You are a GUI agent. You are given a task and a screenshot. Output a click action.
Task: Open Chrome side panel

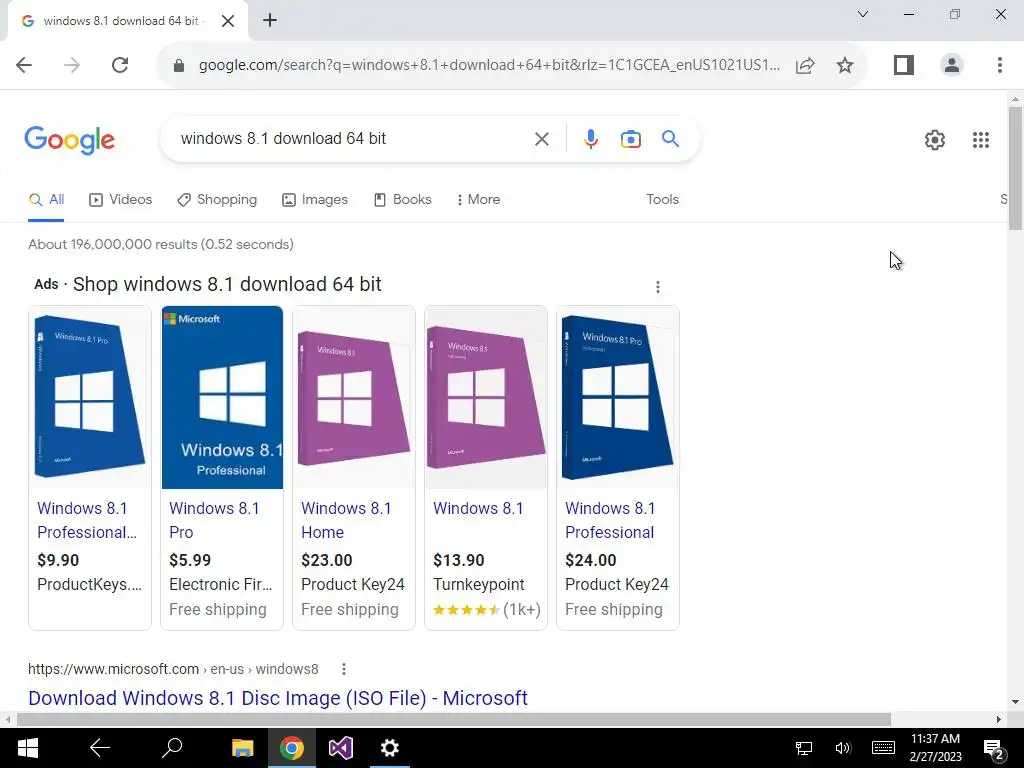pos(904,65)
